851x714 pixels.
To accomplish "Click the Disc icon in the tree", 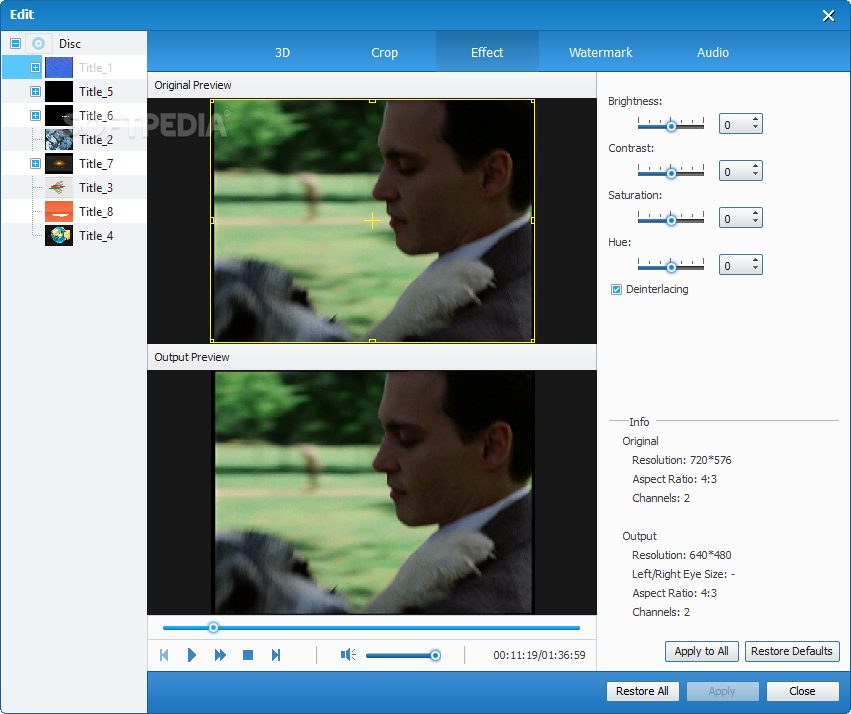I will [x=39, y=43].
